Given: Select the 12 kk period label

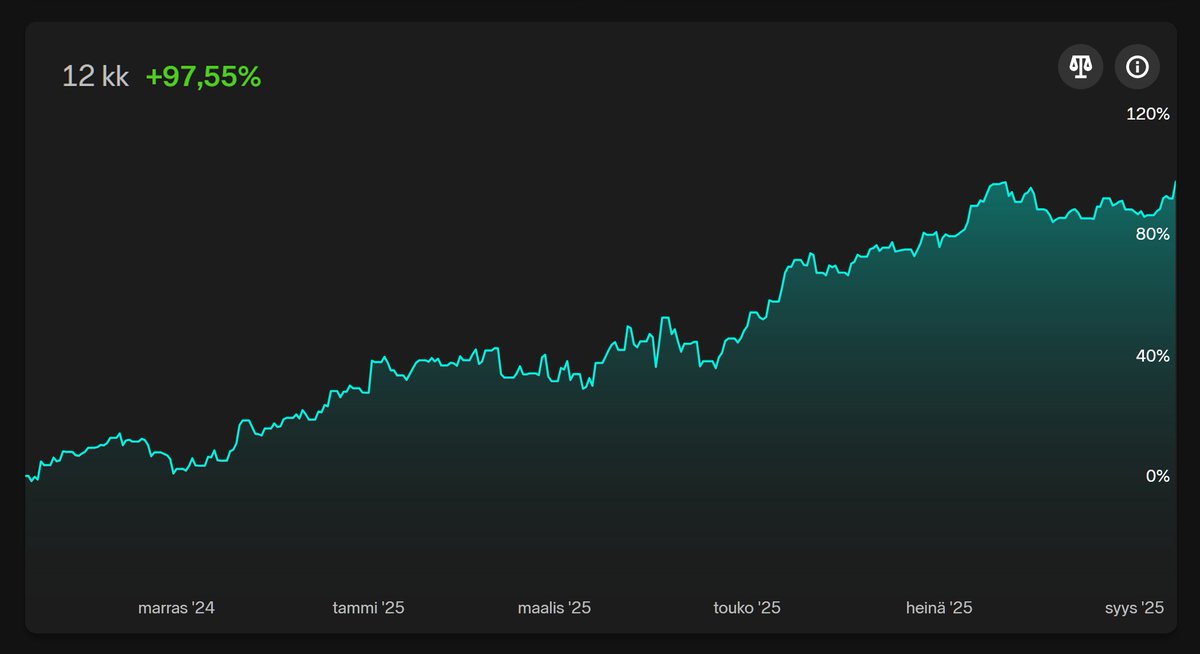Looking at the screenshot, I should pyautogui.click(x=95, y=76).
